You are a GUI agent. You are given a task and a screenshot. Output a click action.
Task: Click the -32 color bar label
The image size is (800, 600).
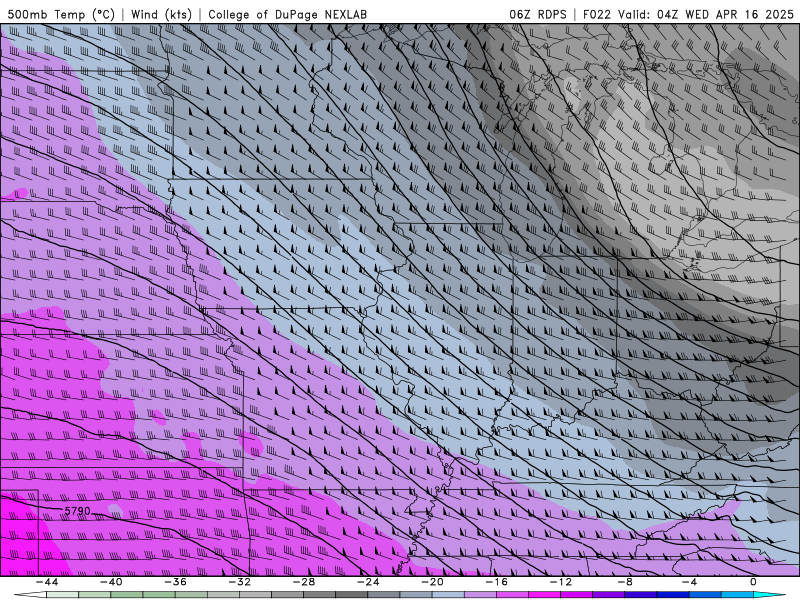click(x=240, y=582)
